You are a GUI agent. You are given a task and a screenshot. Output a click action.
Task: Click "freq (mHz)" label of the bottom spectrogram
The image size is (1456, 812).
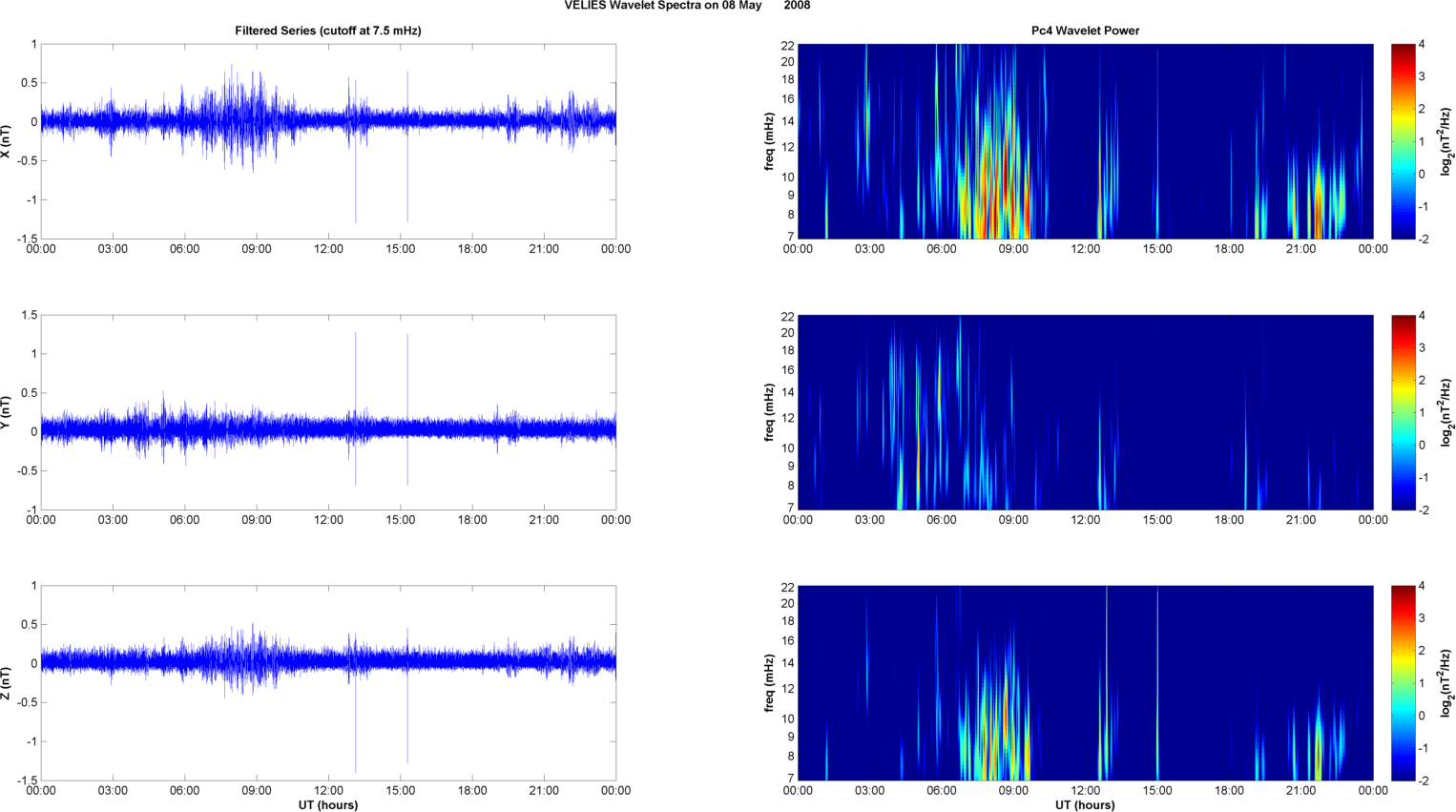click(x=769, y=683)
